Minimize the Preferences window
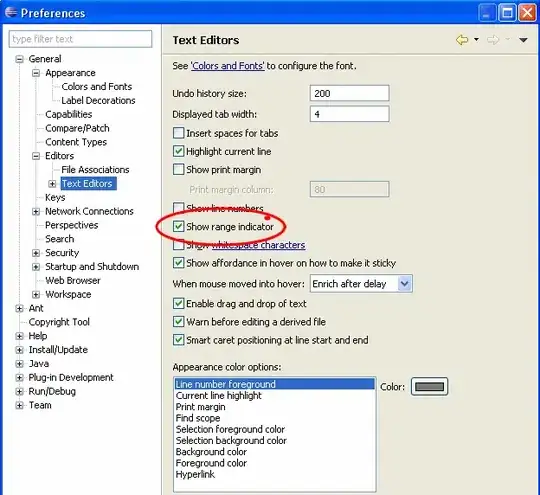540x495 pixels. click(x=487, y=13)
